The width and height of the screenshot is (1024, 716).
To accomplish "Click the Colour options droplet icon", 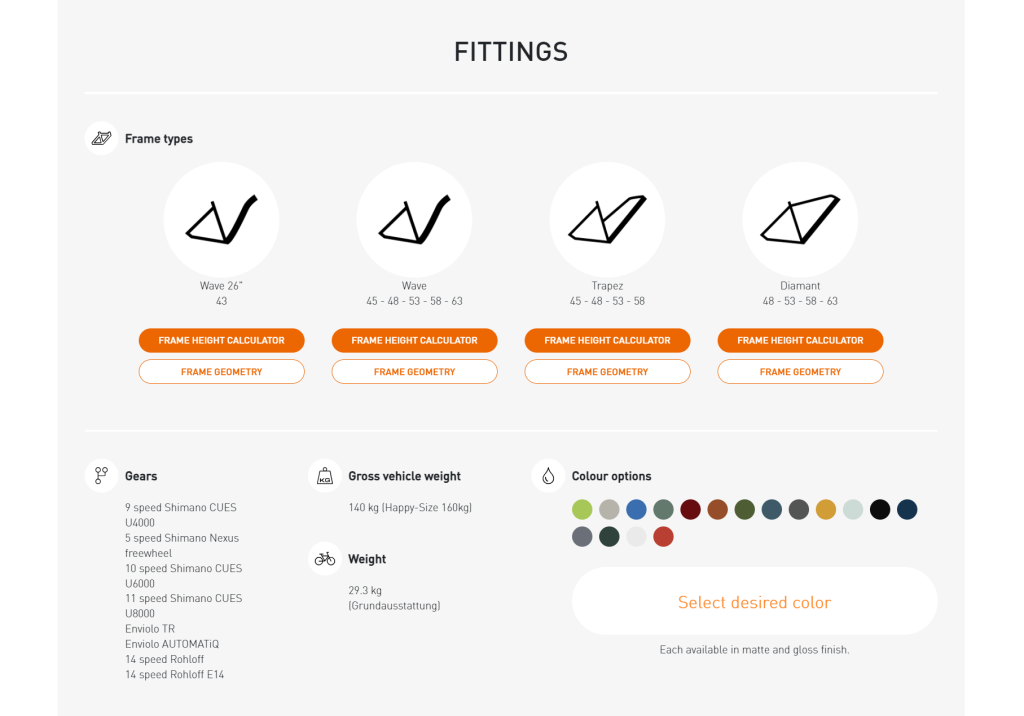I will point(548,476).
